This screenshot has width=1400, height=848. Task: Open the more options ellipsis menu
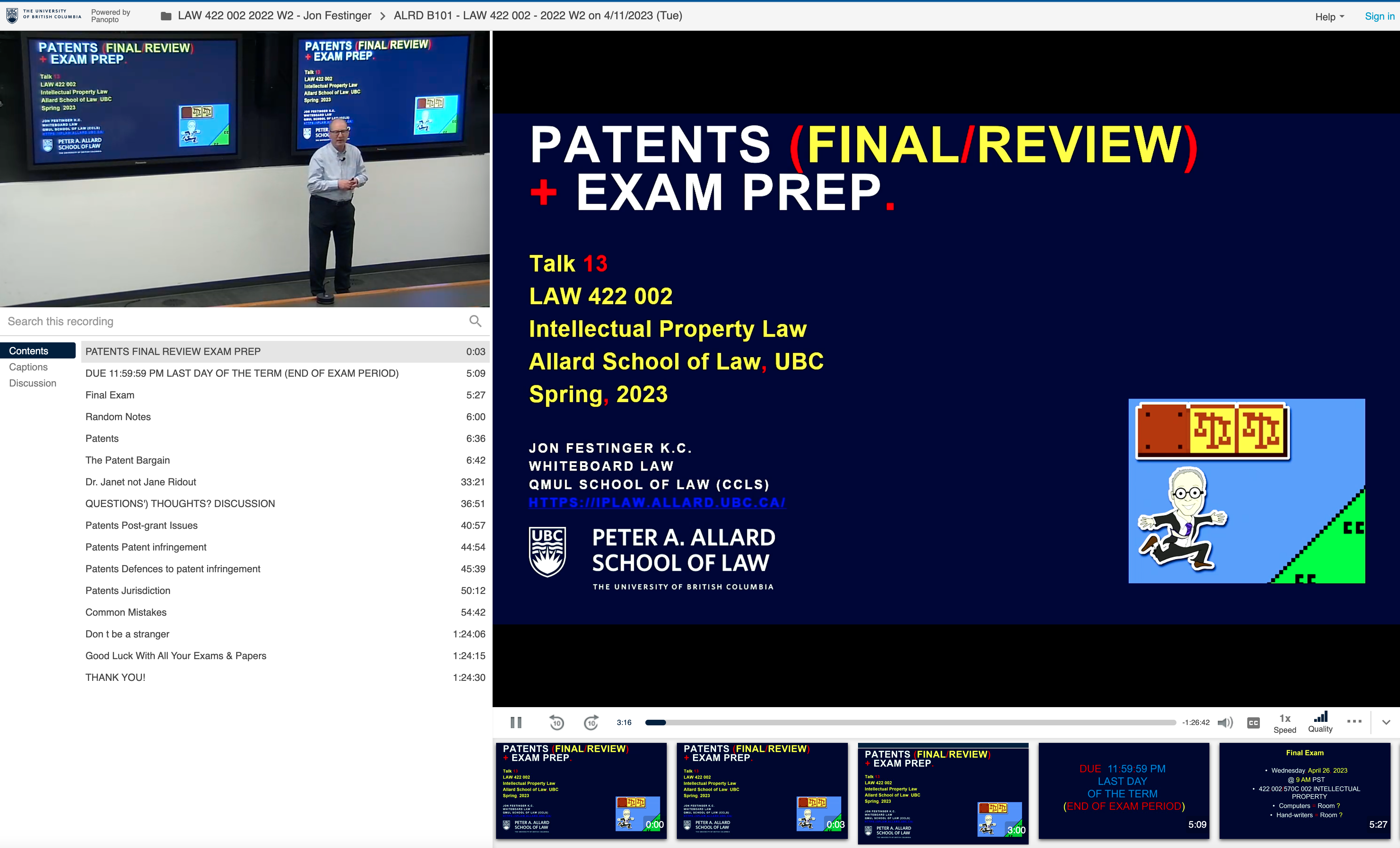tap(1354, 721)
